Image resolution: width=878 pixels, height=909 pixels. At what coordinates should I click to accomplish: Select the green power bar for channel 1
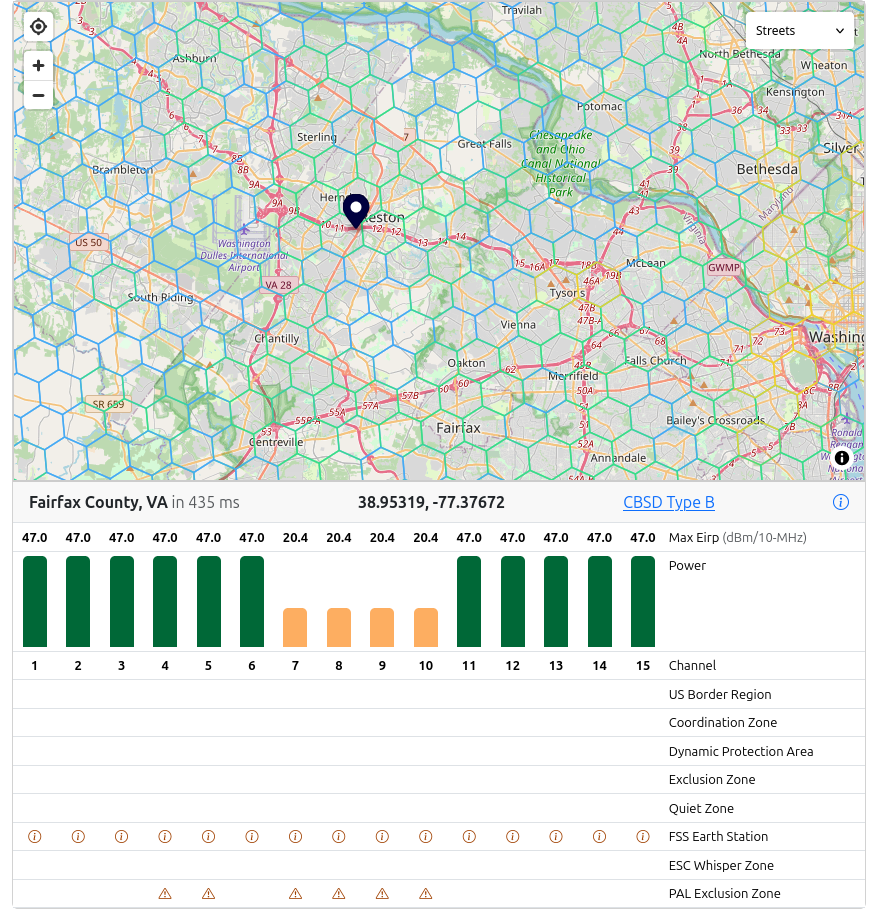(34, 600)
